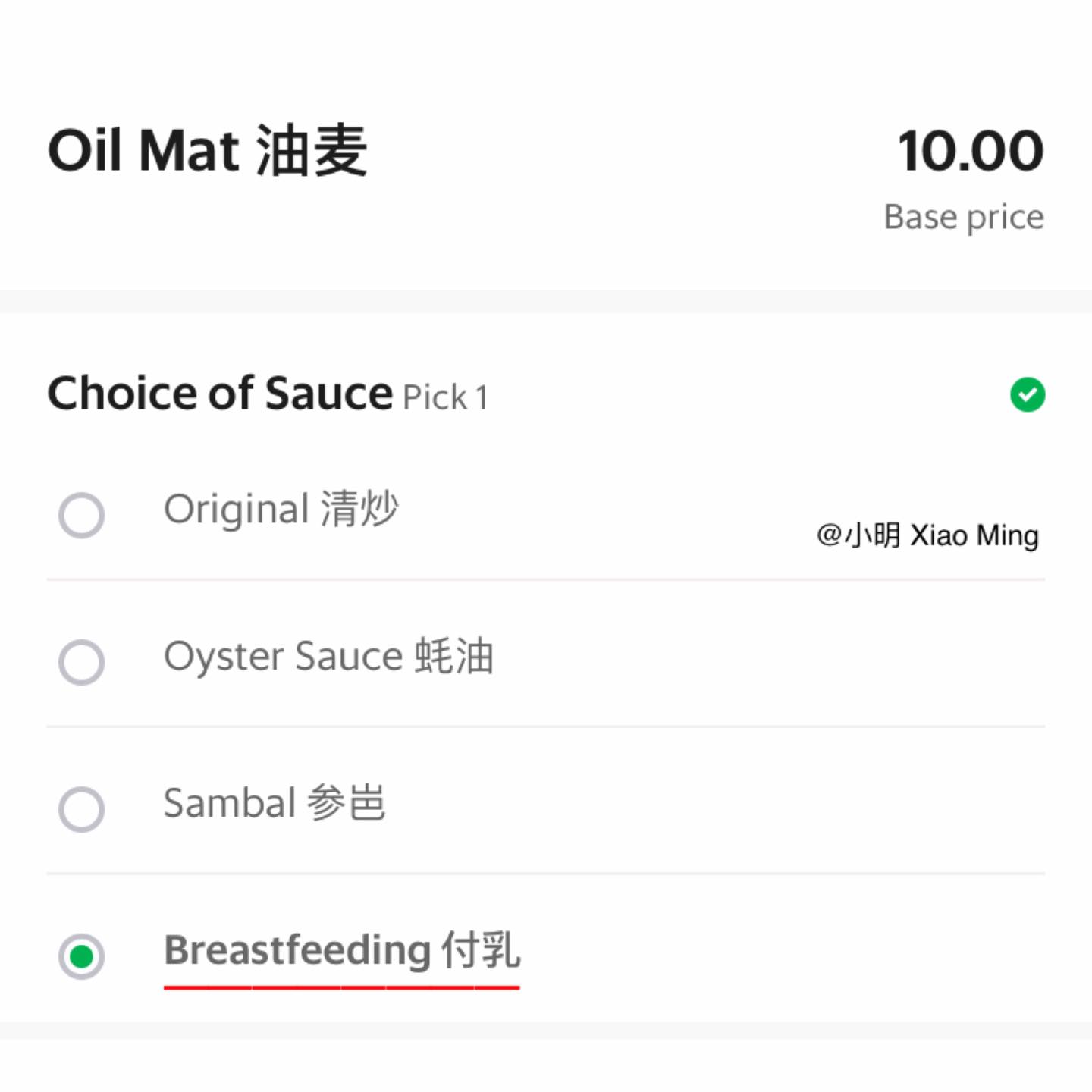
Task: Click the 10.00 price value
Action: tap(970, 151)
